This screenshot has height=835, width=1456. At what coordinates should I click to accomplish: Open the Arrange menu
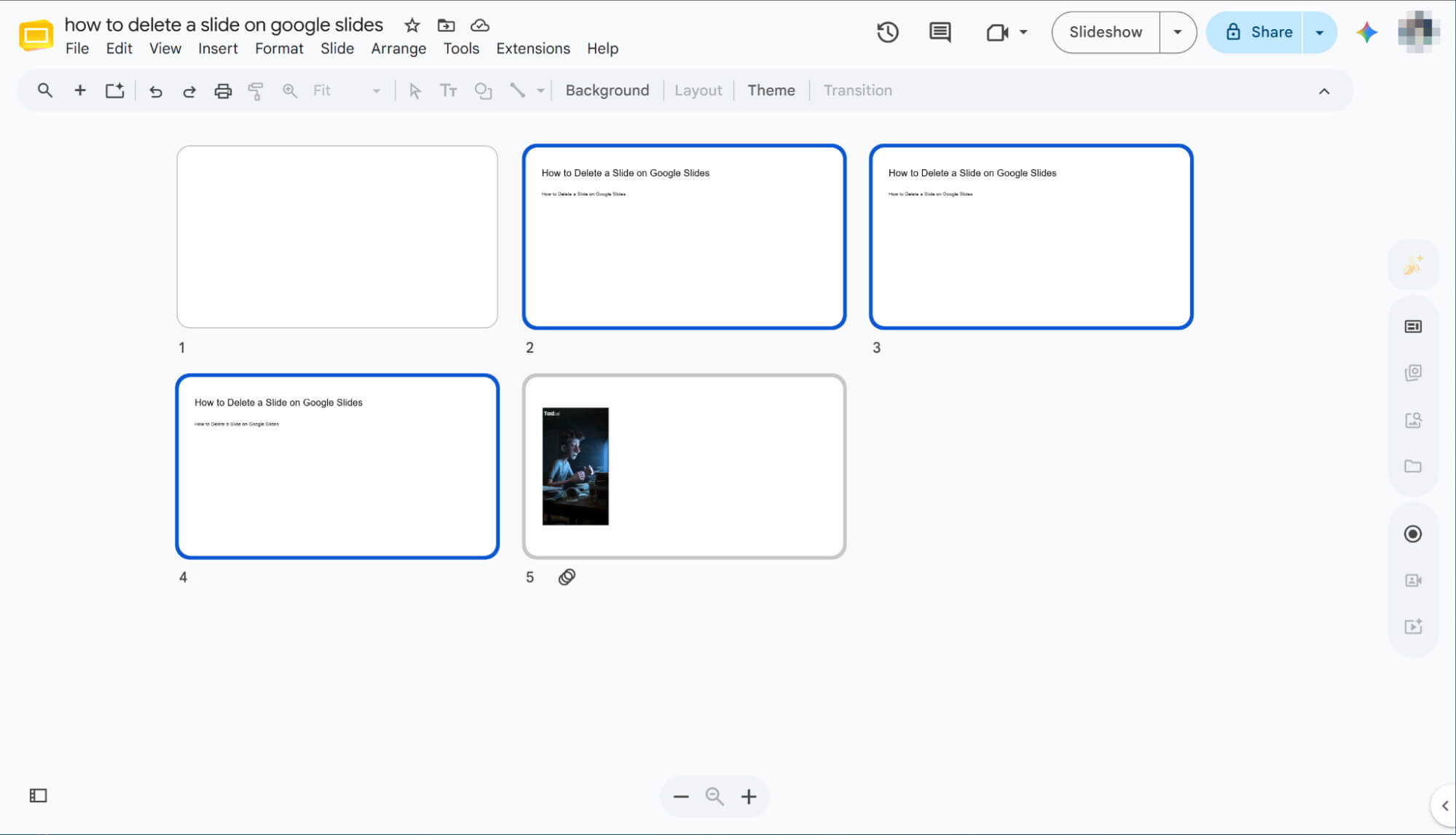398,49
